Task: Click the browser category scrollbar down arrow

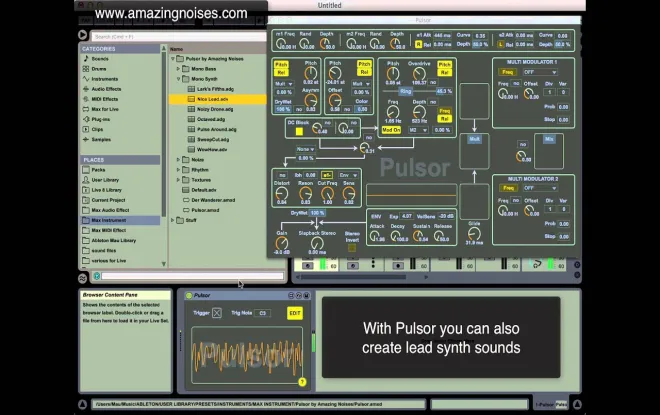Action: click(x=164, y=264)
